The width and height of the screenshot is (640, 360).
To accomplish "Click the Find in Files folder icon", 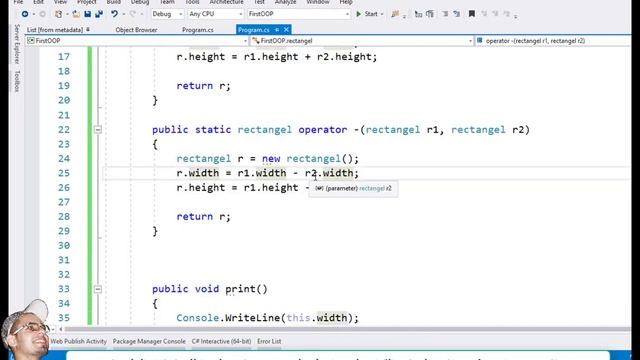I will pos(395,14).
